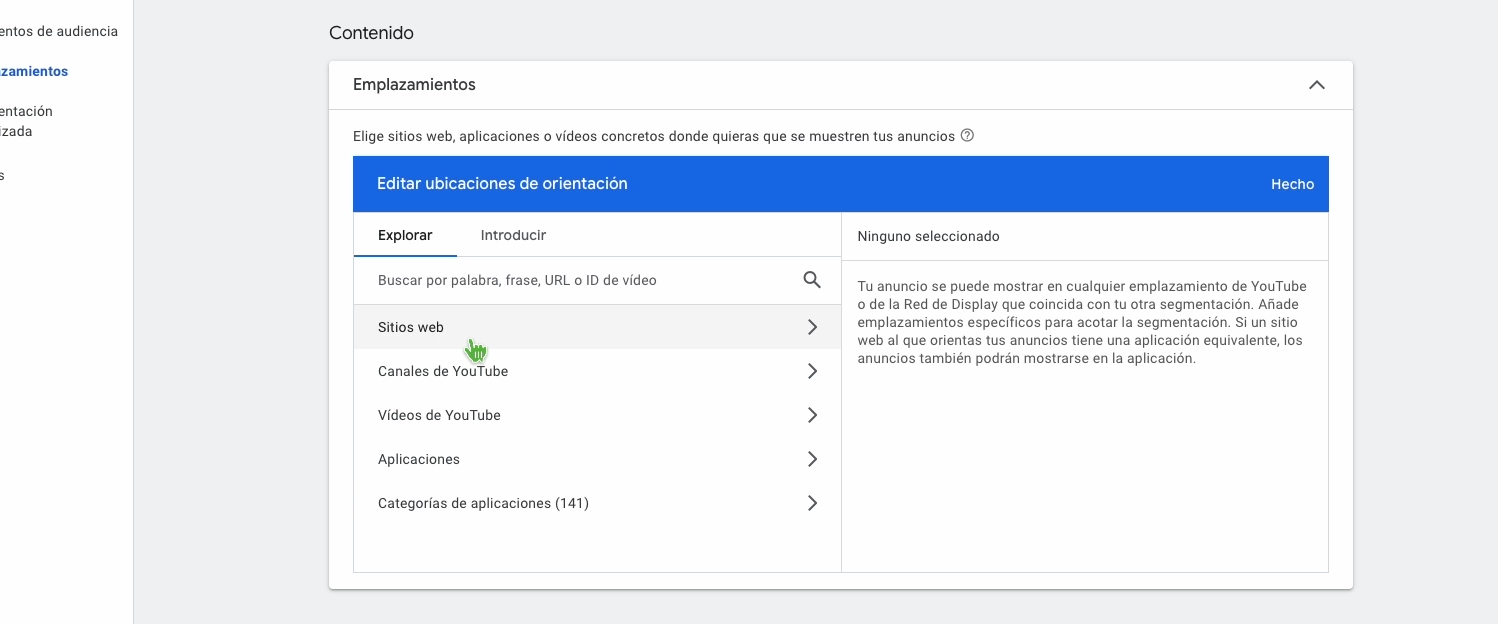Click the search magnifier icon

(812, 280)
